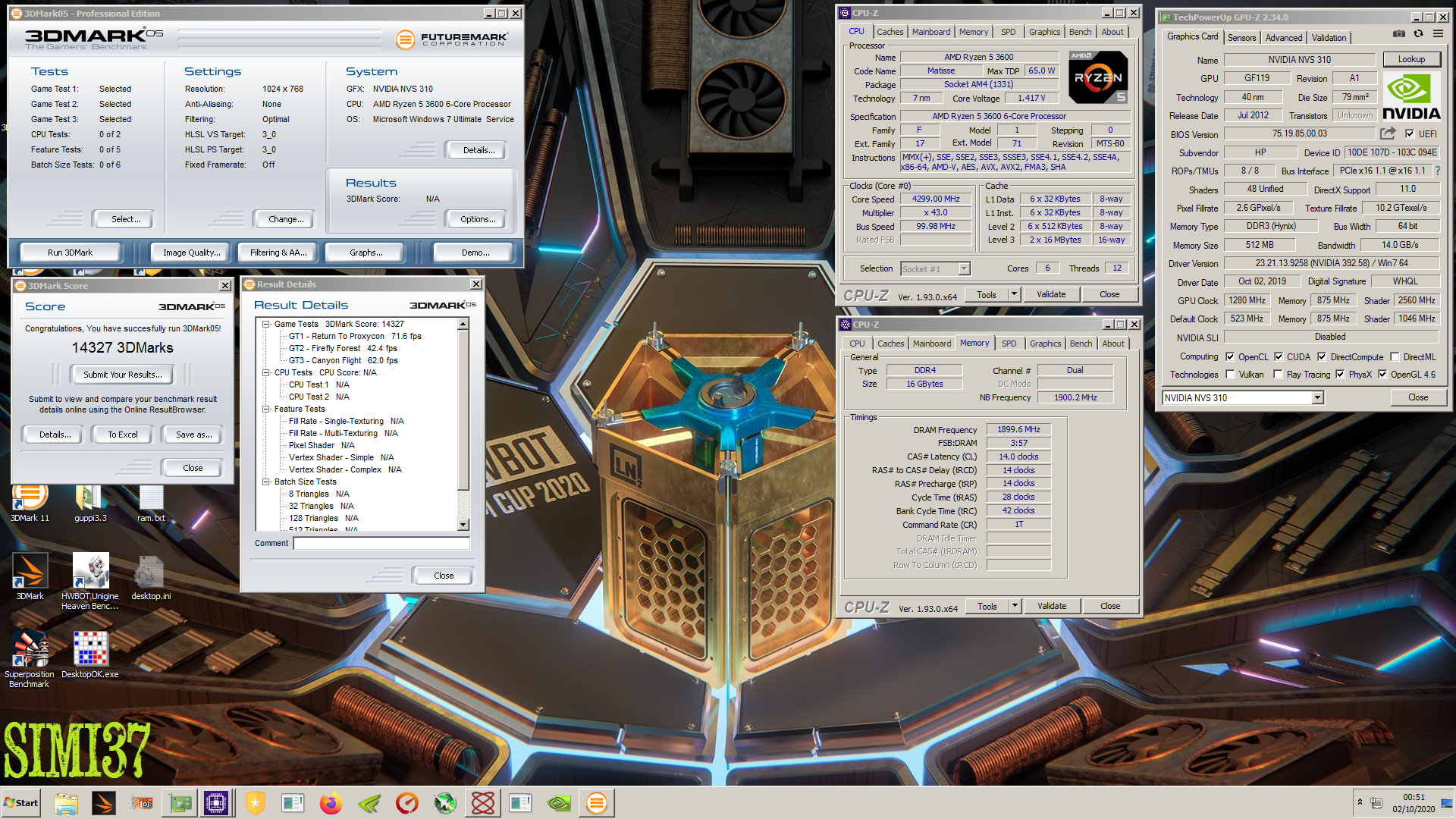Switch to the Advanced tab in GPU-Z
1456x819 pixels.
click(1284, 38)
